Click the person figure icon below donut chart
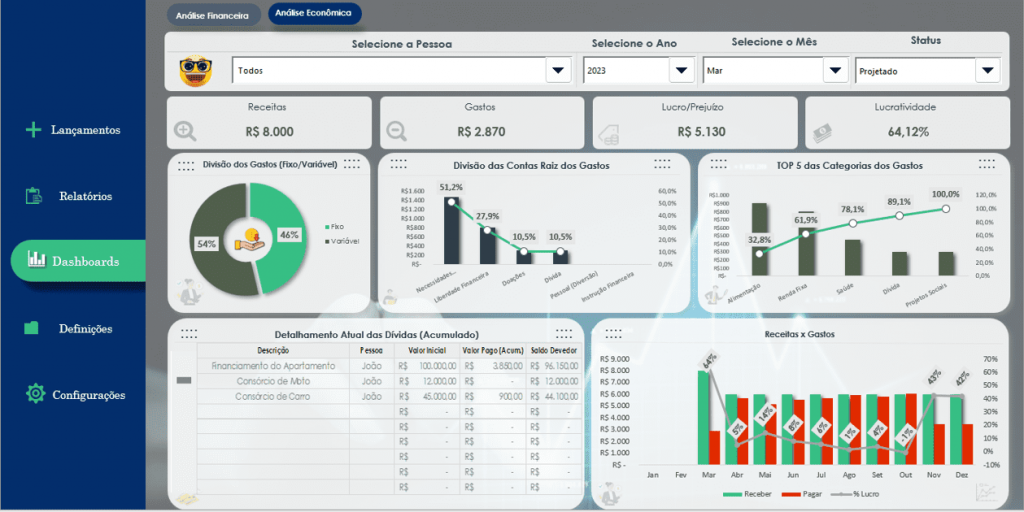 click(x=189, y=291)
